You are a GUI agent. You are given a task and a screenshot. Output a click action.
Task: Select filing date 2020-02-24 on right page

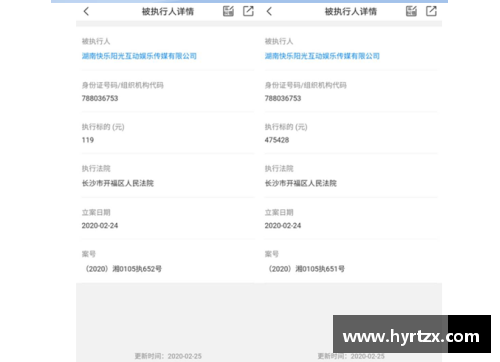(283, 226)
